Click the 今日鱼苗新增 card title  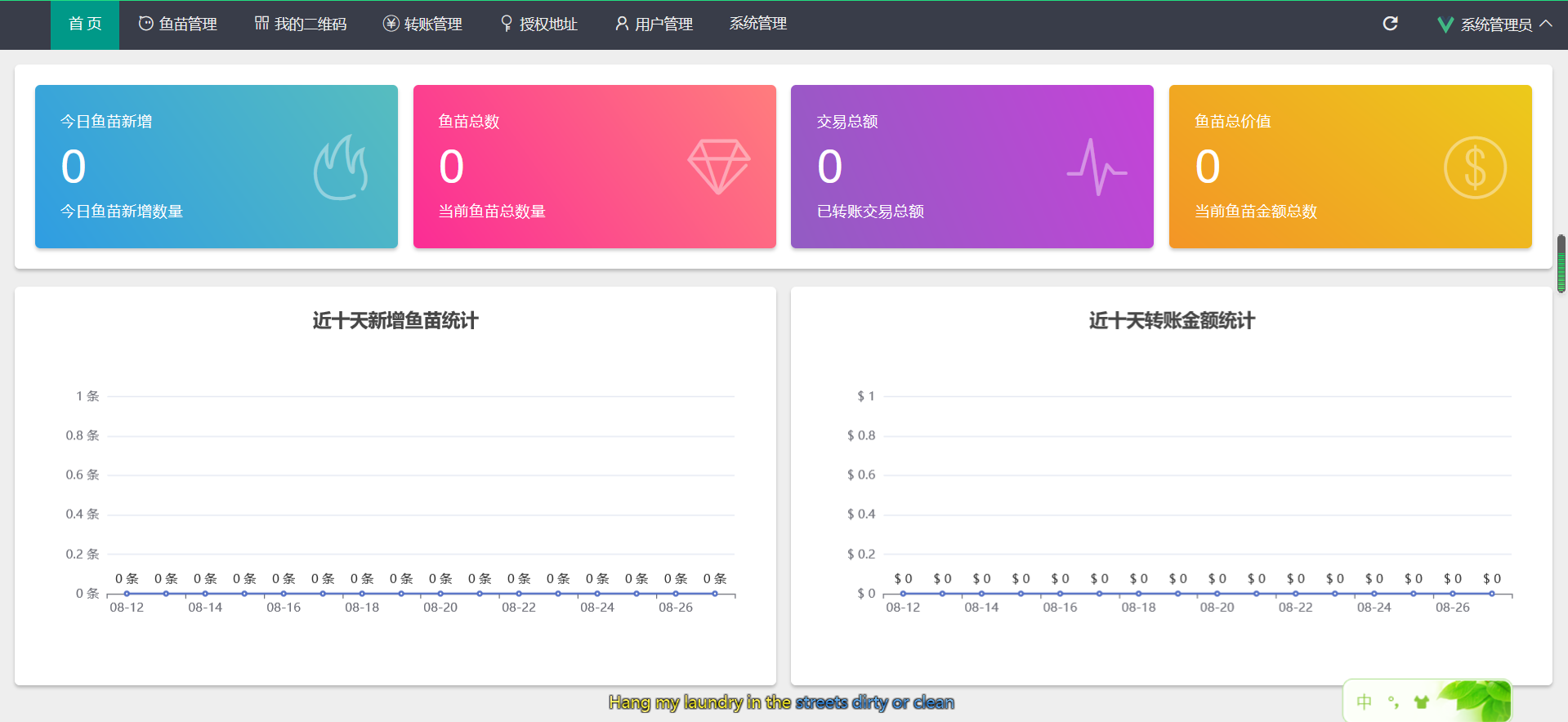[x=106, y=122]
